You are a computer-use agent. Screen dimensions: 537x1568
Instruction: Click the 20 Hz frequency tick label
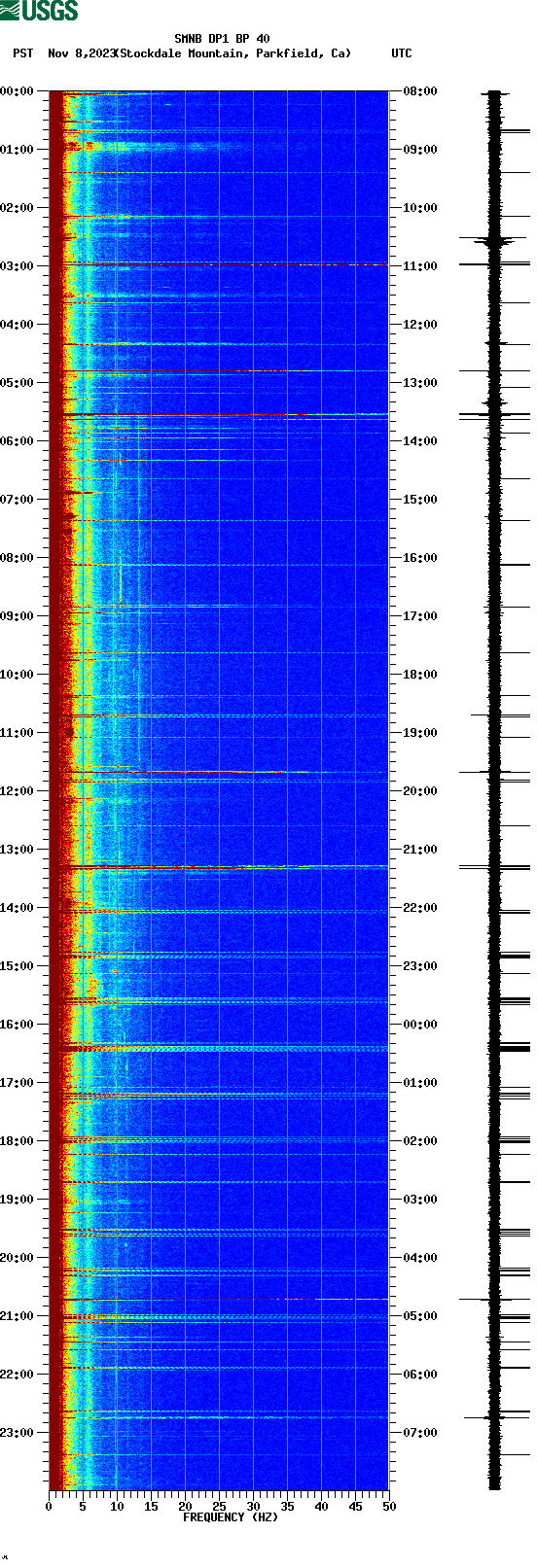click(185, 1507)
